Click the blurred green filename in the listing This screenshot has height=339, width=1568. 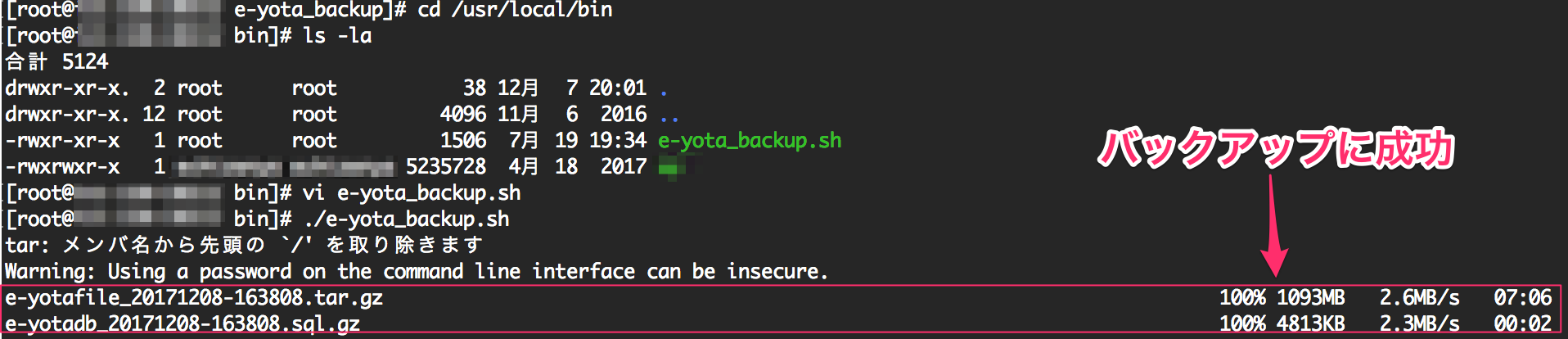tap(673, 168)
